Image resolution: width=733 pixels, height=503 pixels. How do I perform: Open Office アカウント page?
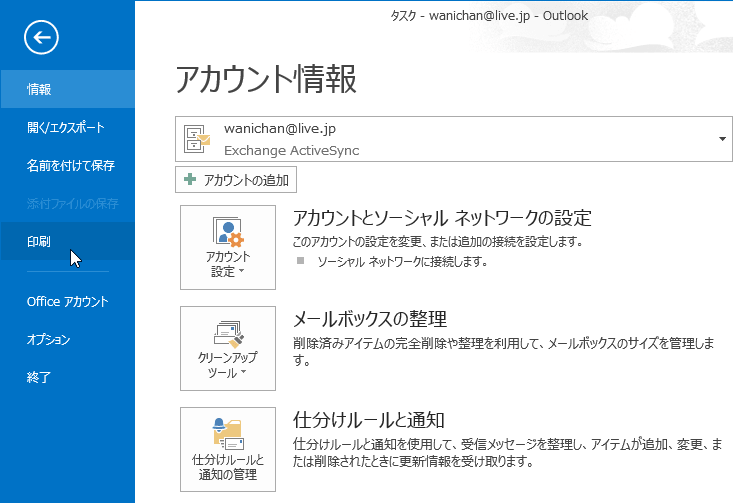[x=67, y=302]
